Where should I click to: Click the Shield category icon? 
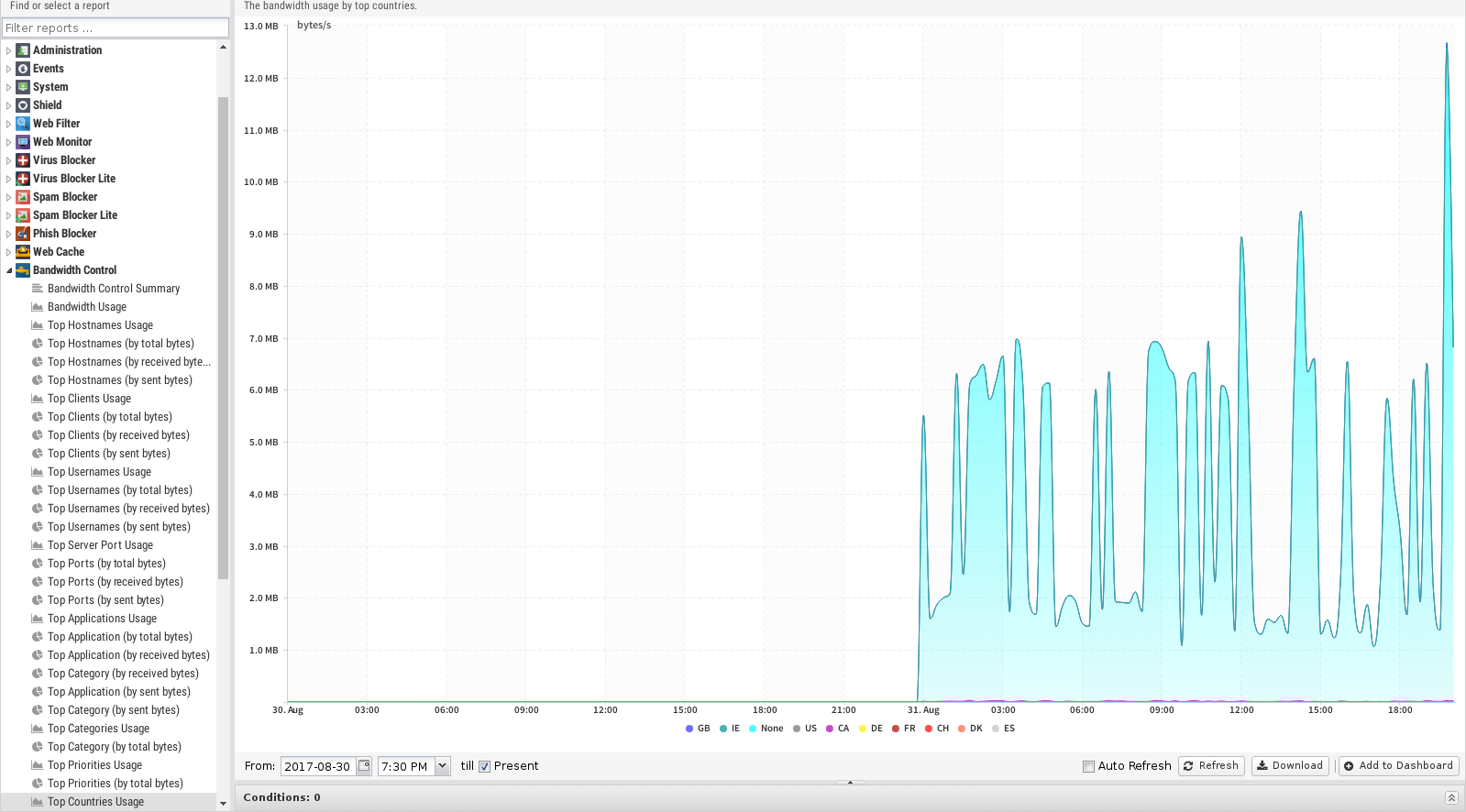23,105
